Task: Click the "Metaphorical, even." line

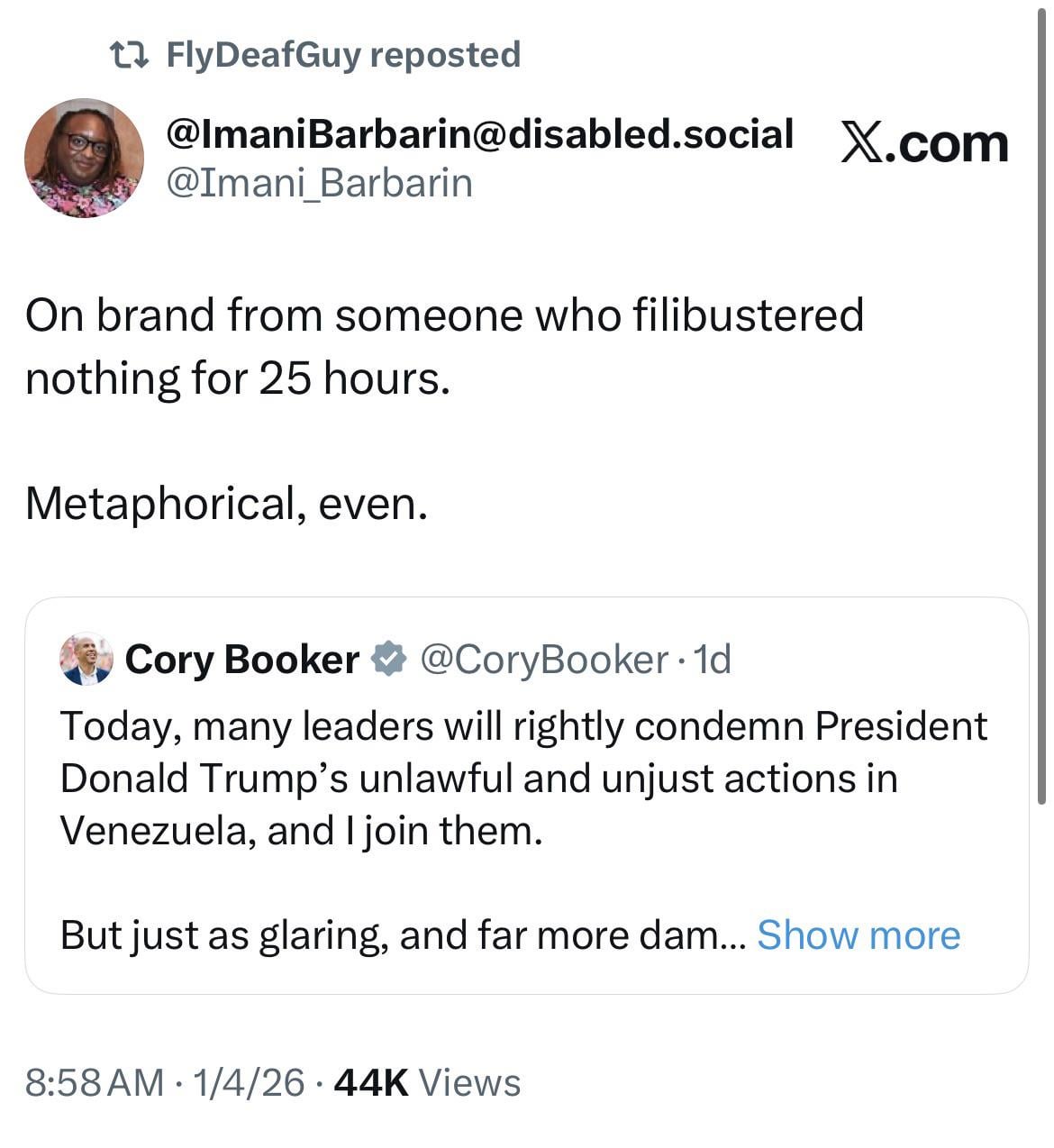Action: (x=226, y=503)
